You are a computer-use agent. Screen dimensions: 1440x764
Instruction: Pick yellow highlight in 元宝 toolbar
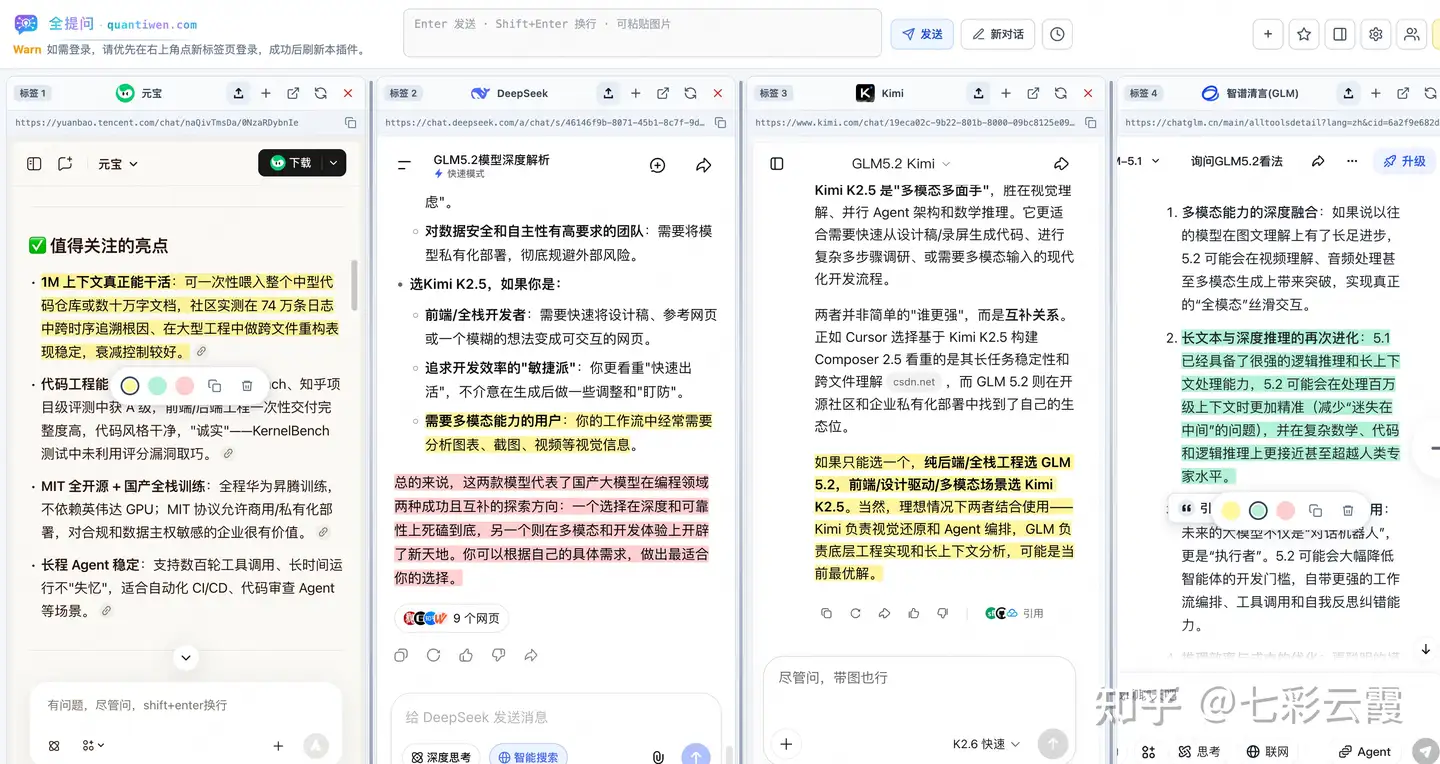[130, 385]
